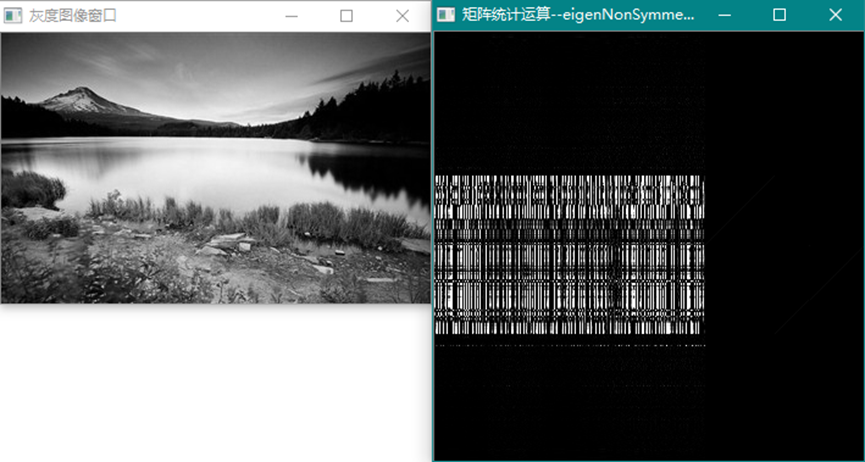The height and width of the screenshot is (462, 865).
Task: Click the 灰度图像窗口 title text
Action: 73,16
